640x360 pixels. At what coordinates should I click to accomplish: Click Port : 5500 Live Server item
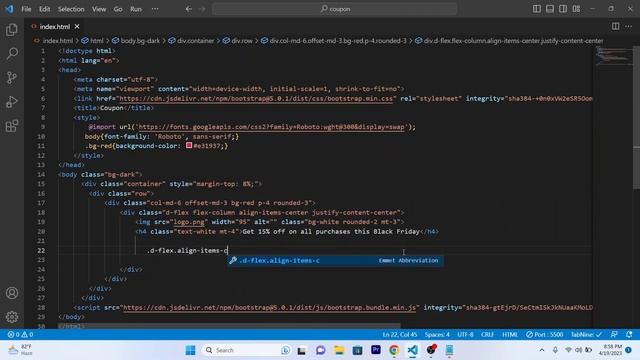coord(544,334)
